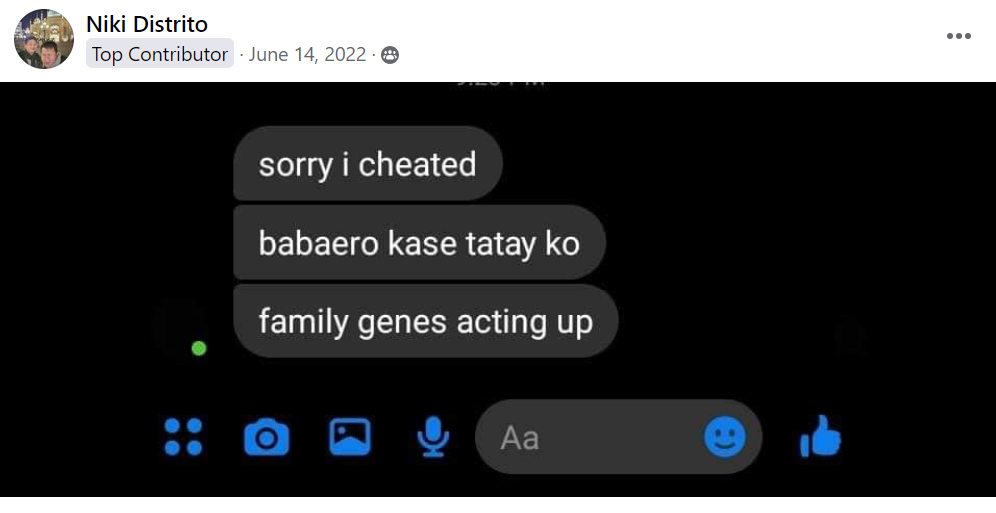
Task: Select the "sorry i cheated" message bubble
Action: tap(367, 164)
